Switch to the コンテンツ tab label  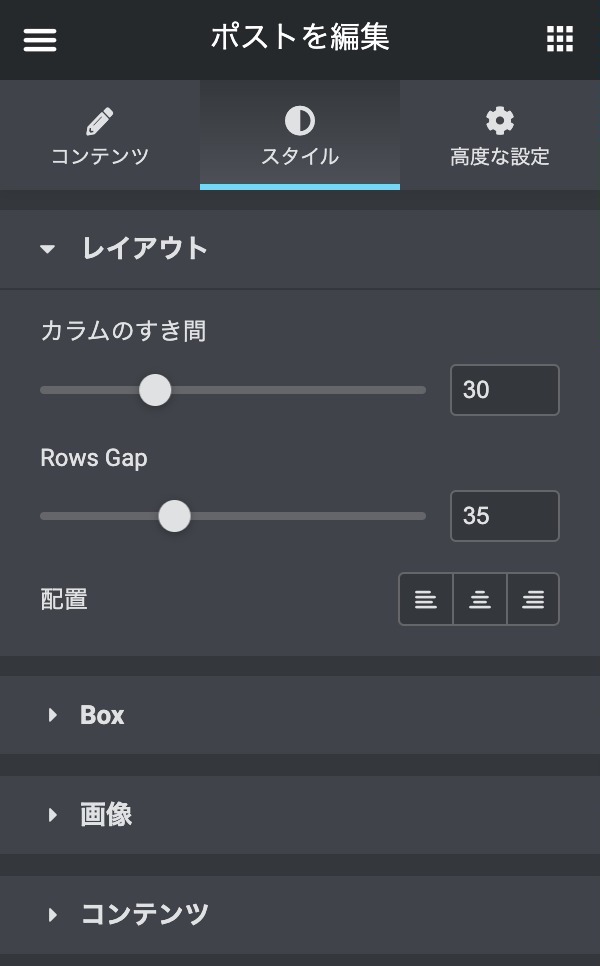point(100,157)
